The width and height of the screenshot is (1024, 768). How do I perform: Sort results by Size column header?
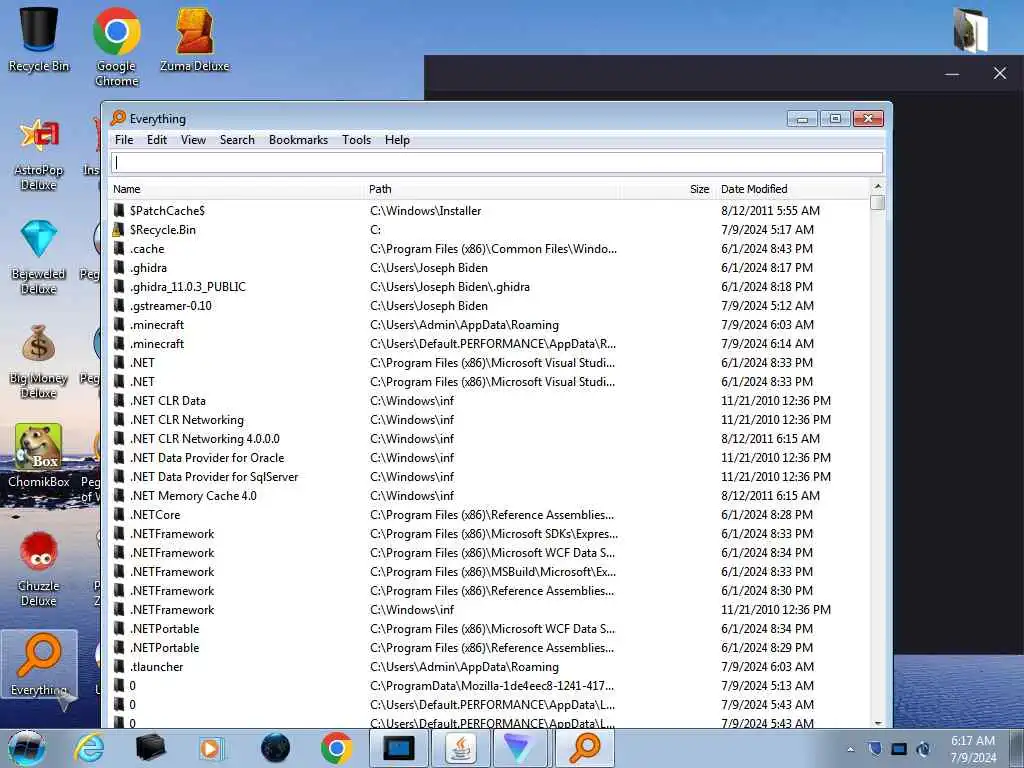pyautogui.click(x=667, y=189)
